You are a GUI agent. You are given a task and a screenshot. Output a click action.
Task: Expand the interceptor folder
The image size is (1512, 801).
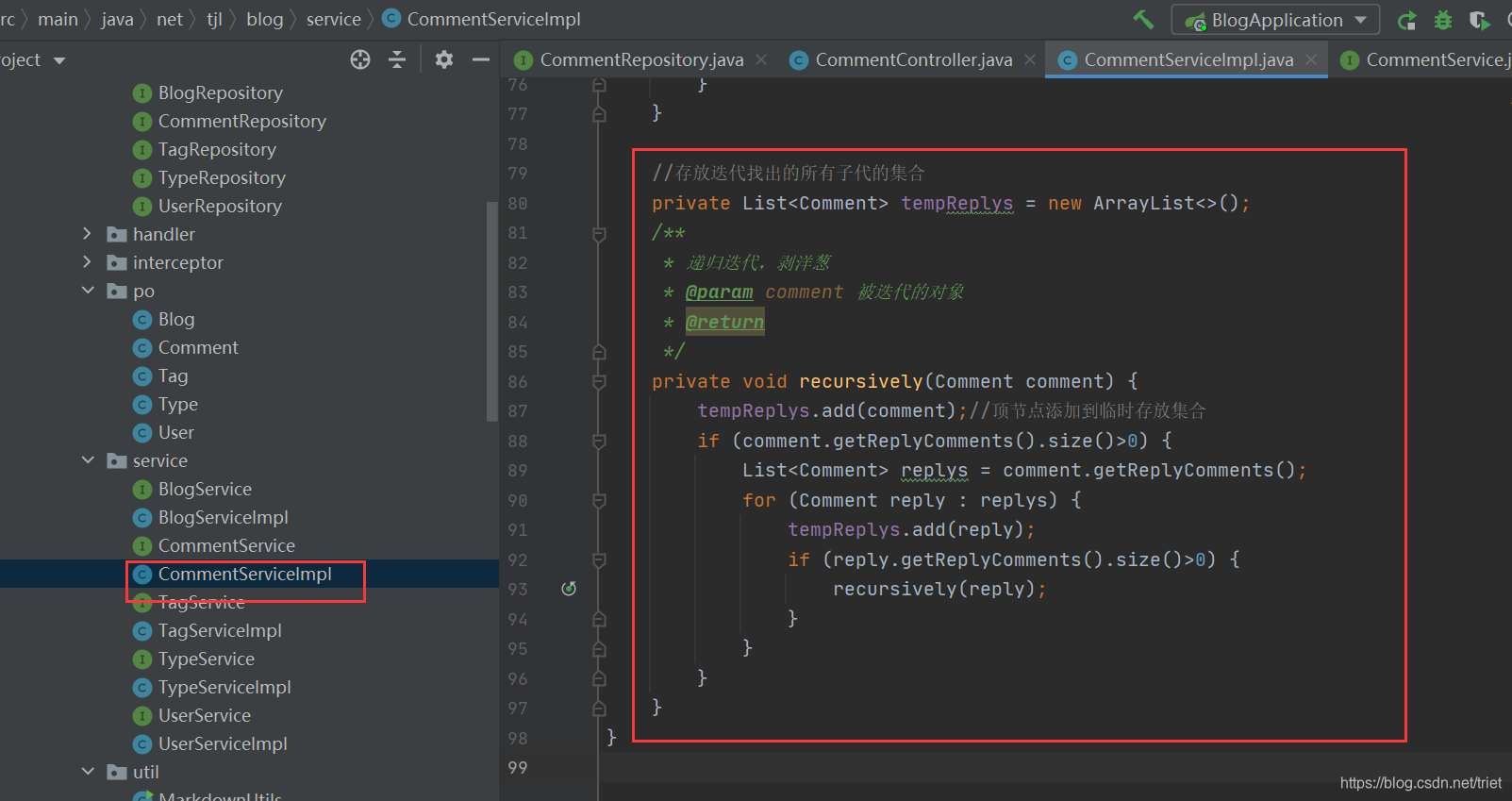88,262
